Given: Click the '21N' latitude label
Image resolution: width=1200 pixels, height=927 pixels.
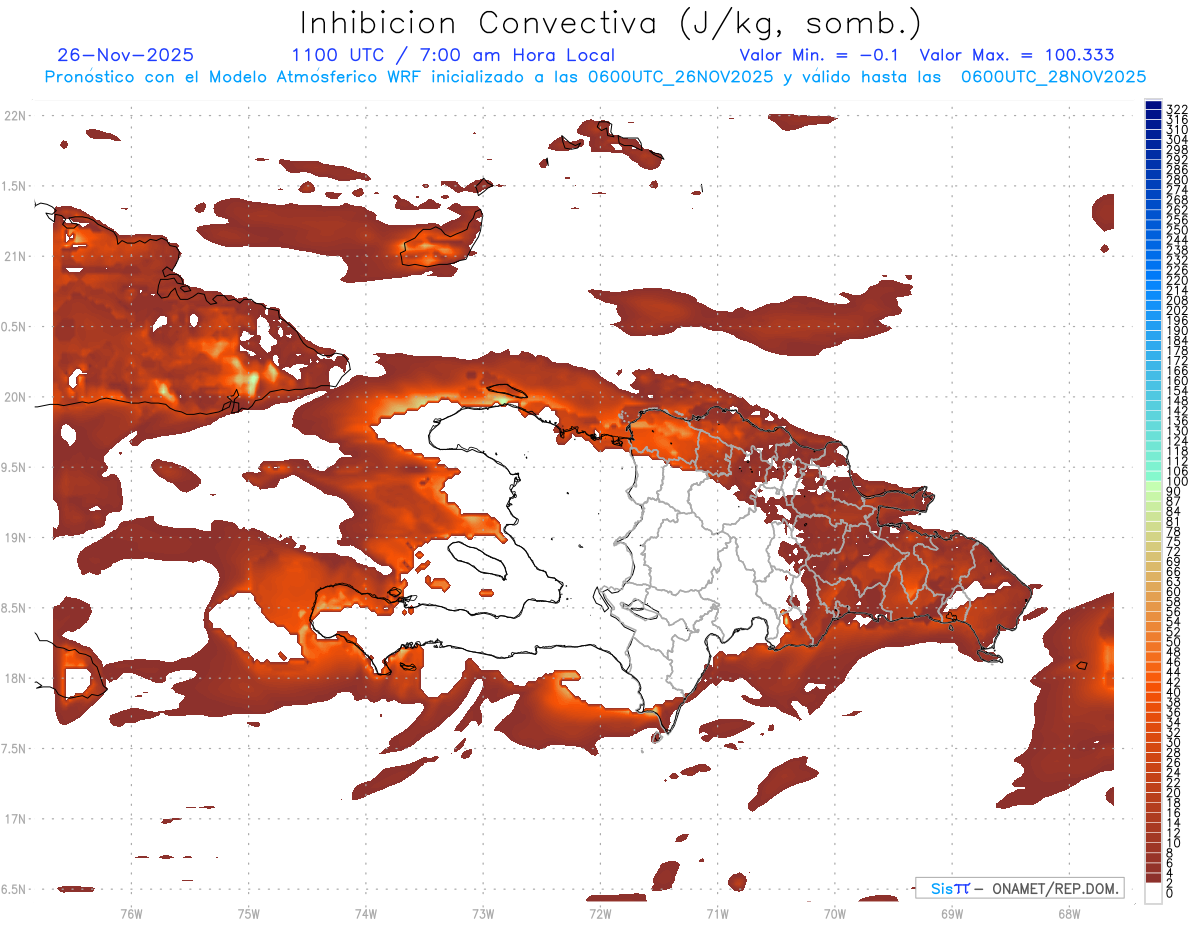Looking at the screenshot, I should pyautogui.click(x=15, y=256).
